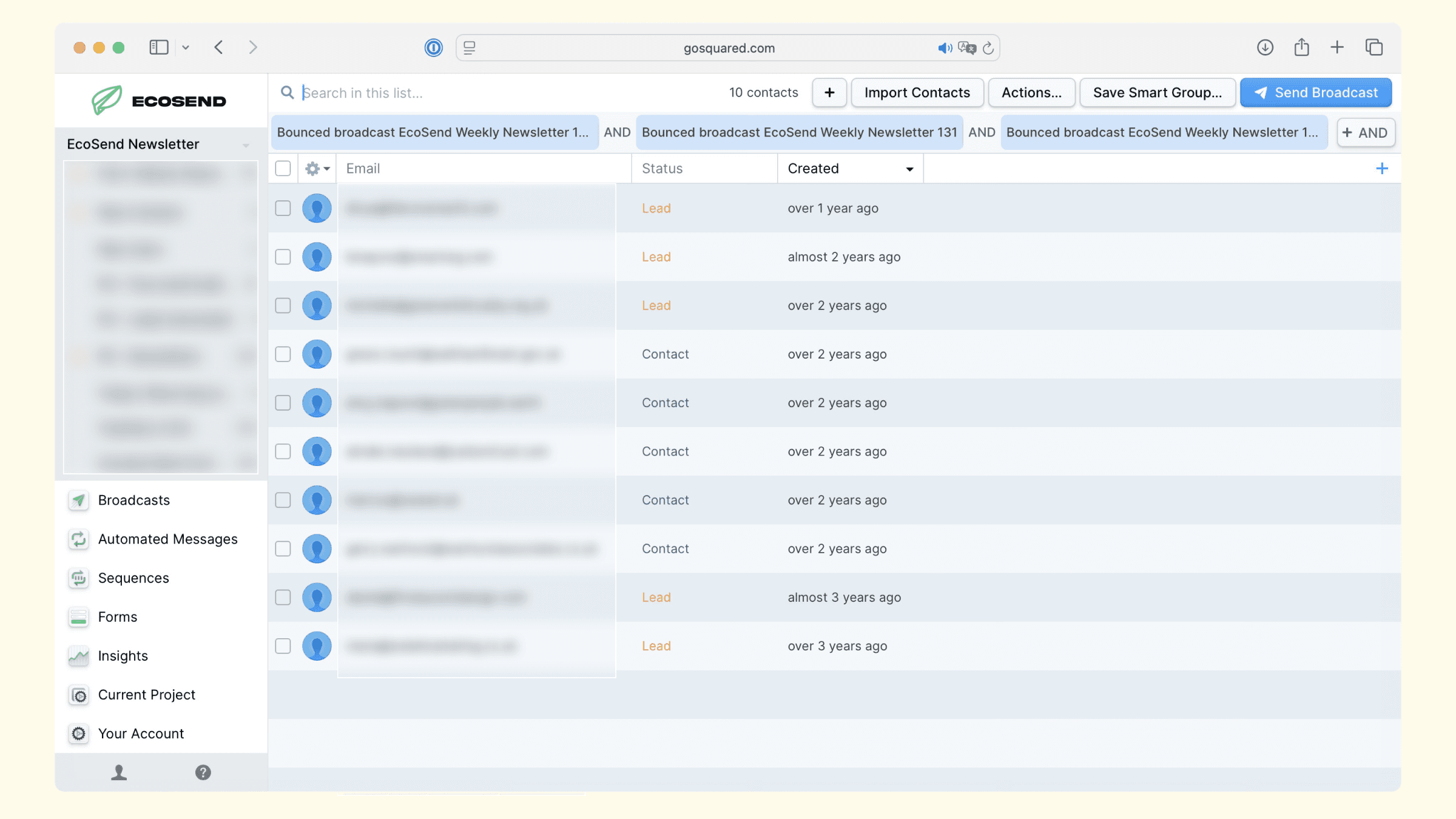Click the gosquared.com address bar
1456x819 pixels.
tap(728, 48)
